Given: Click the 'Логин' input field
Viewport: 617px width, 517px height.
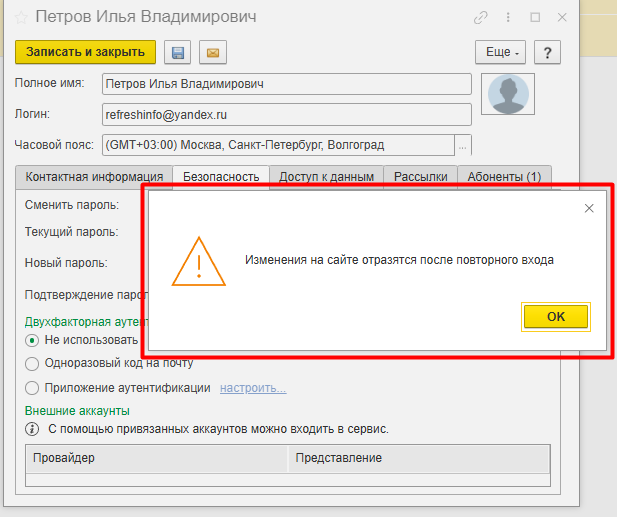Looking at the screenshot, I should (286, 115).
